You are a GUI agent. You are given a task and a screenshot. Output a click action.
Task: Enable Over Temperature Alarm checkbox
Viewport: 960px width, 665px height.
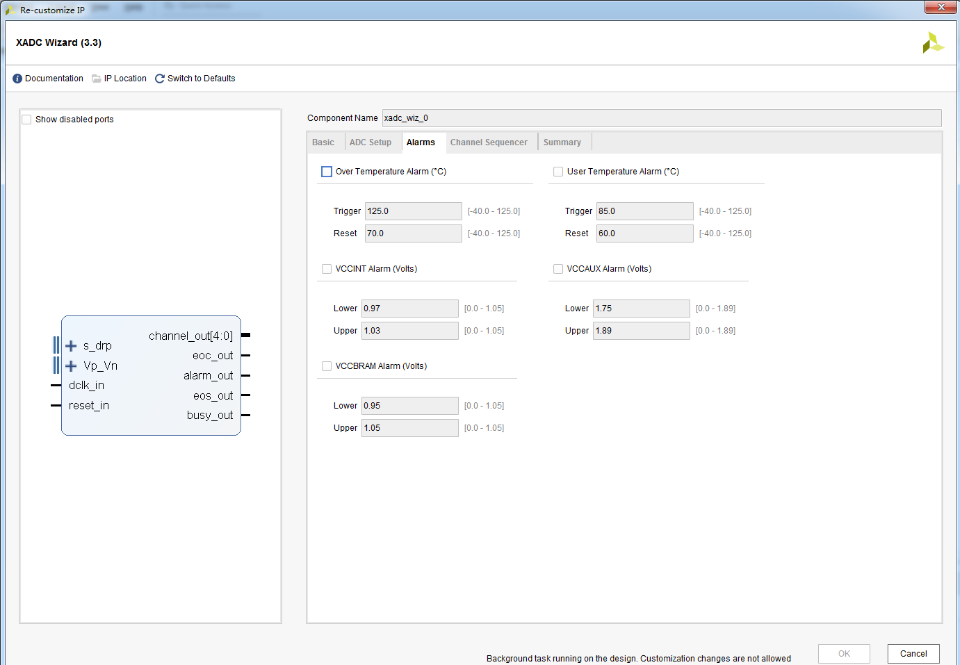pos(326,171)
